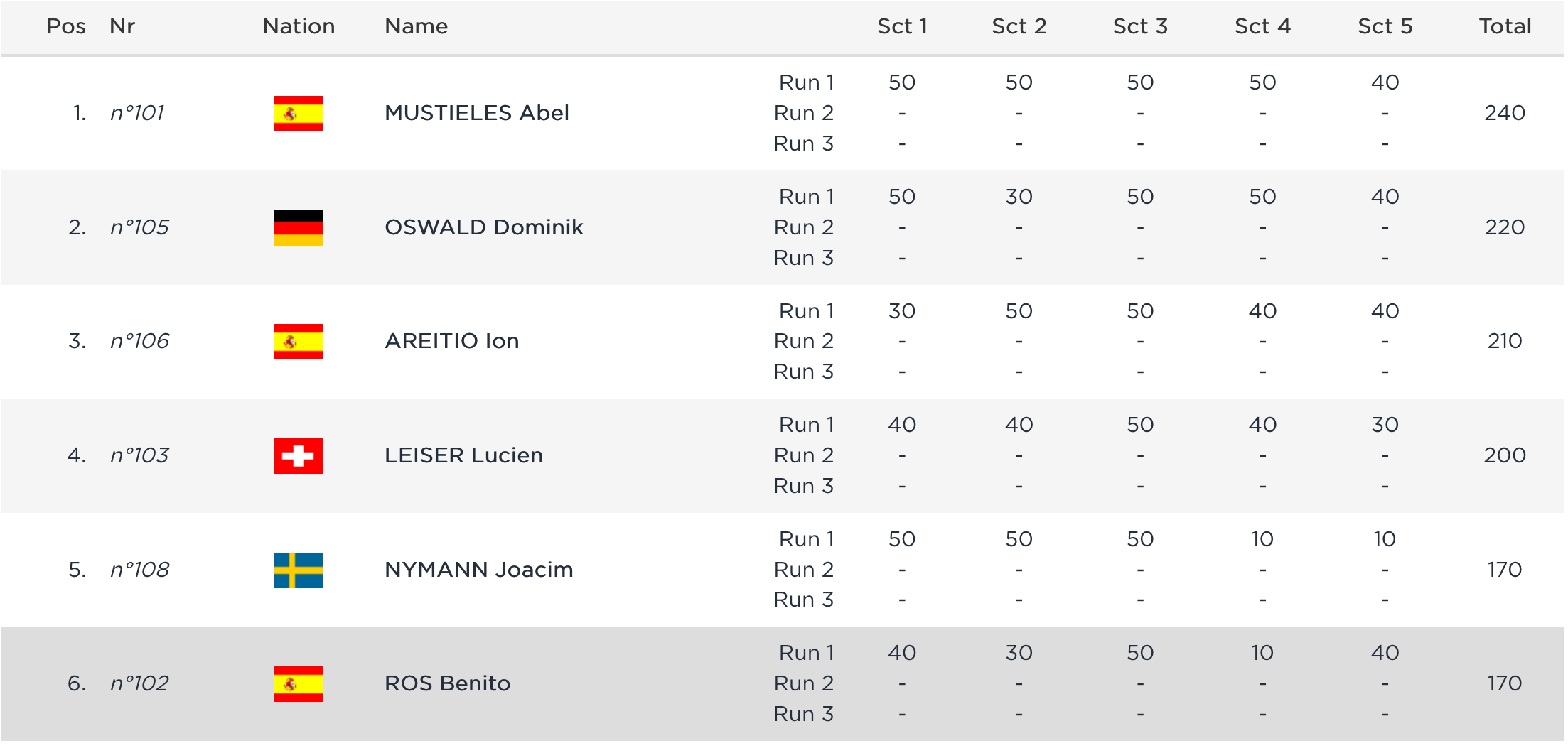Screen dimensions: 1568x753
Task: Select the Sct 1 column header
Action: [902, 26]
